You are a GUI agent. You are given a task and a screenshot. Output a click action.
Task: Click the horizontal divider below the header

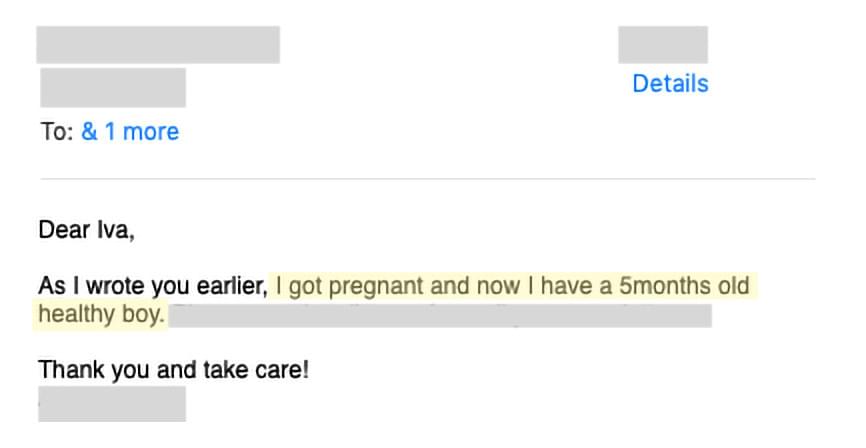(427, 179)
